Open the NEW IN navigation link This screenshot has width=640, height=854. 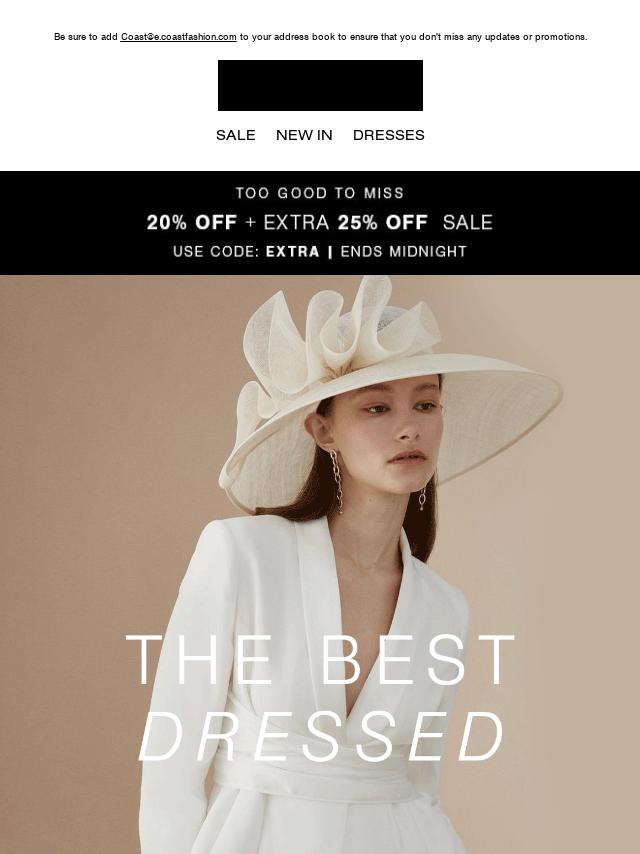coord(304,135)
